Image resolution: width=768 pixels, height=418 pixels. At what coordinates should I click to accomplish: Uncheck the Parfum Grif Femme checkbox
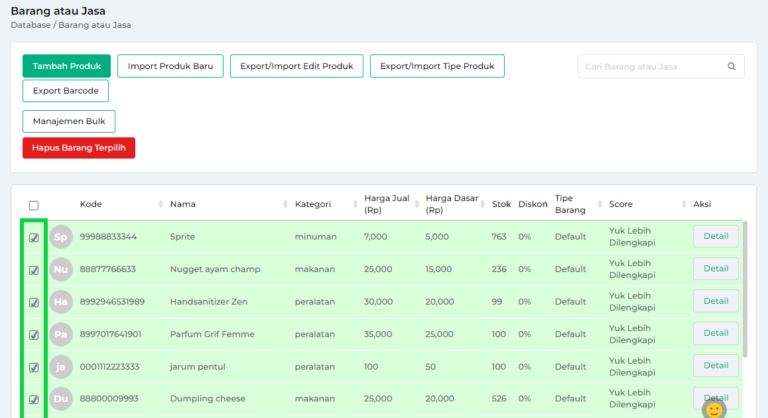point(34,335)
